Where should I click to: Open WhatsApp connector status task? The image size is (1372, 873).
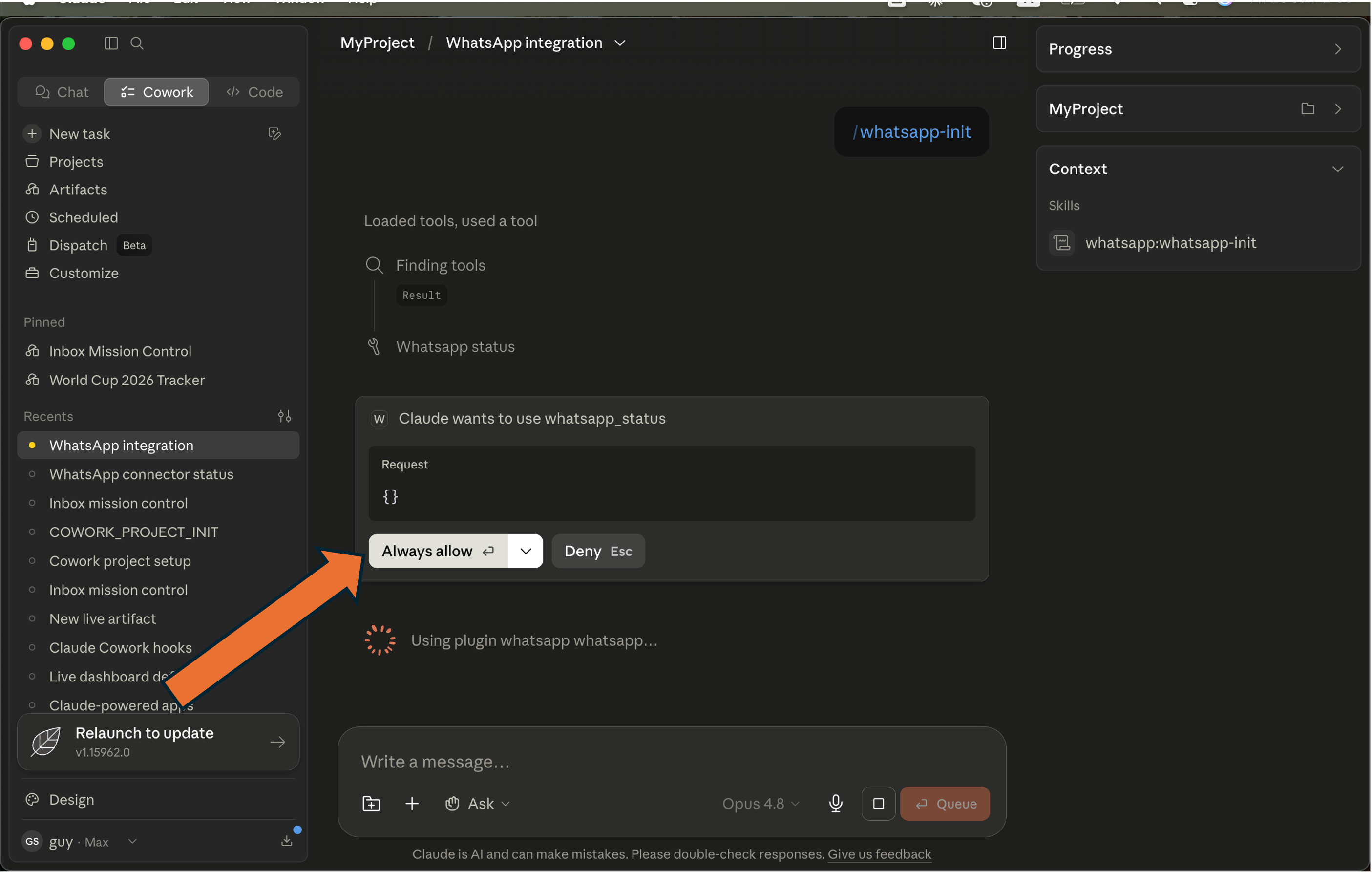click(x=141, y=475)
